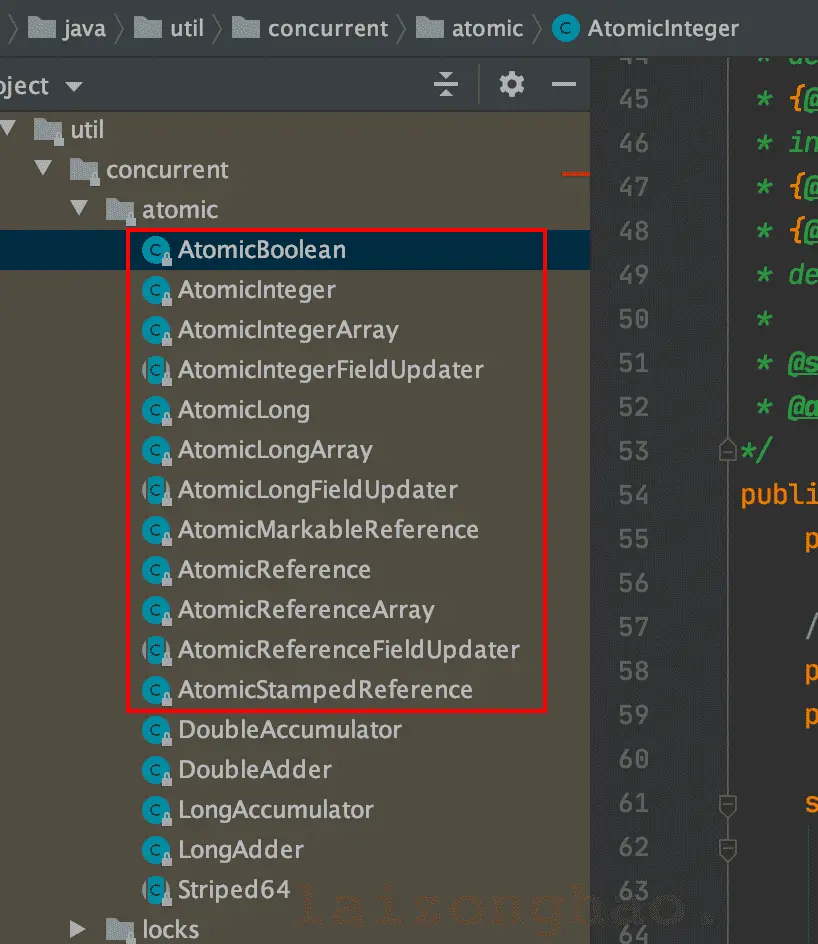Collapse the util tree node
818x944 pixels.
click(x=8, y=128)
